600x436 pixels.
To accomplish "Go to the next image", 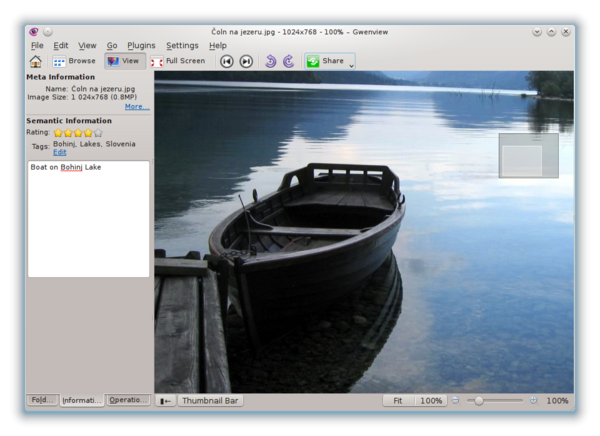I will tap(246, 61).
